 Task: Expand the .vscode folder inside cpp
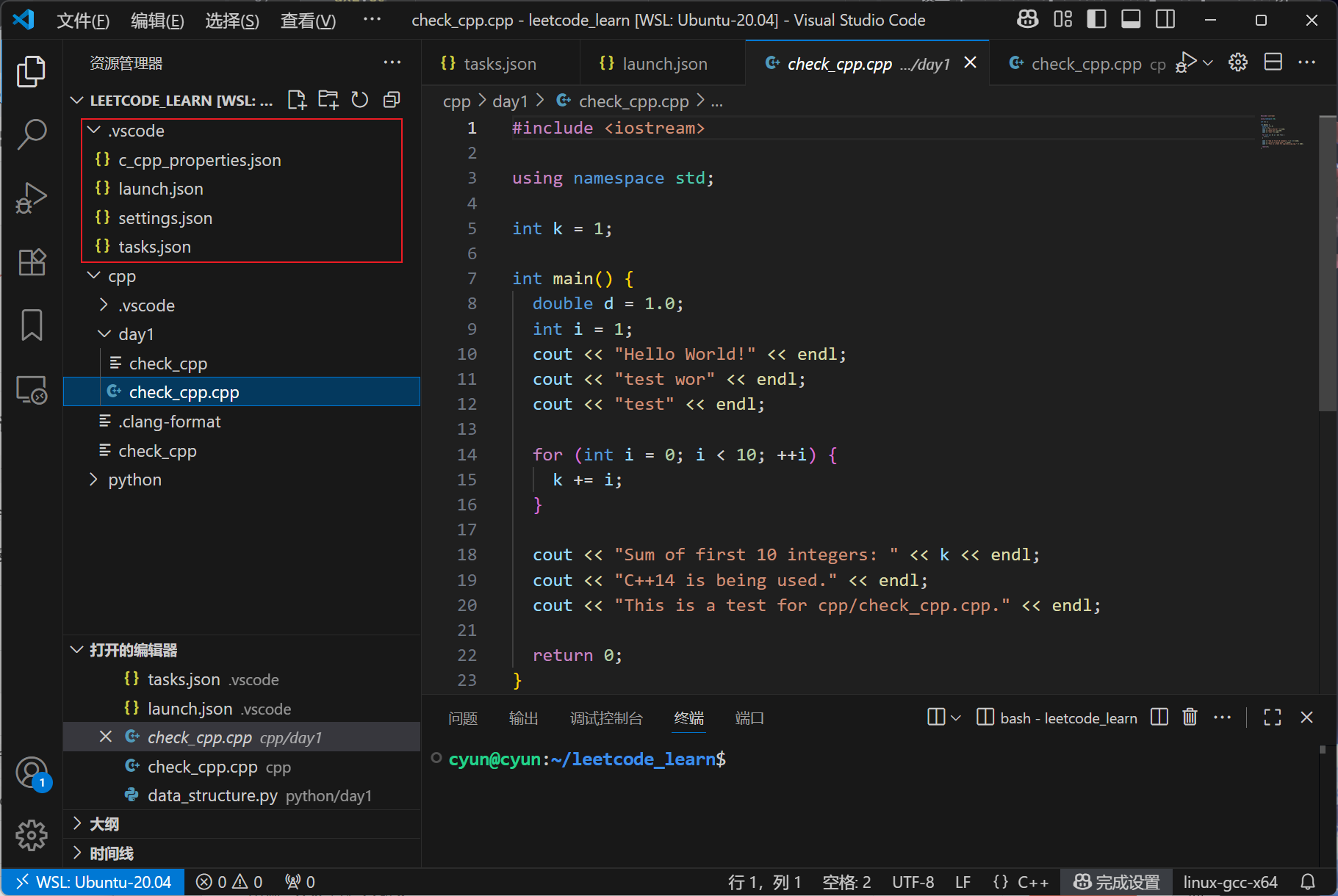coord(104,305)
